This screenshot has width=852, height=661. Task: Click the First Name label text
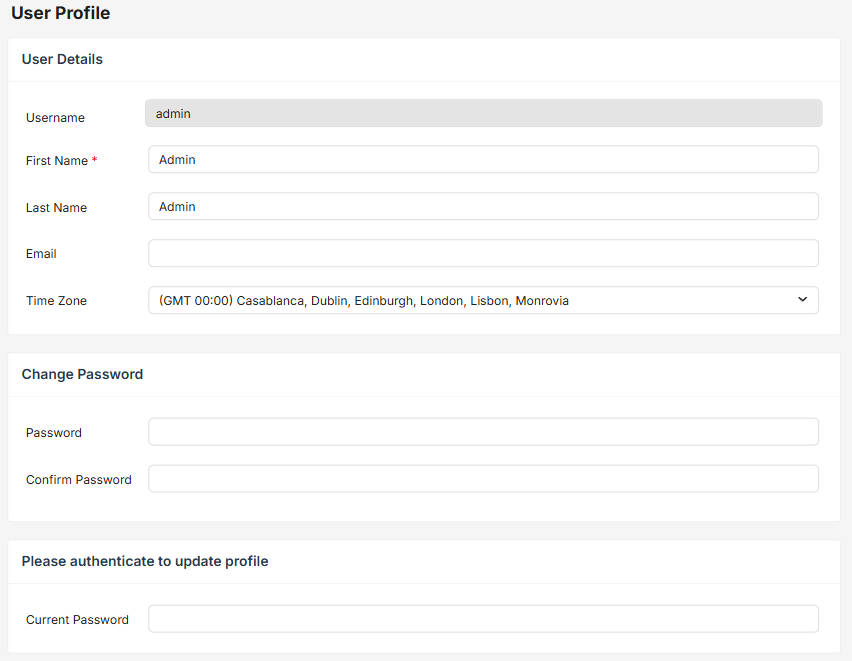57,161
